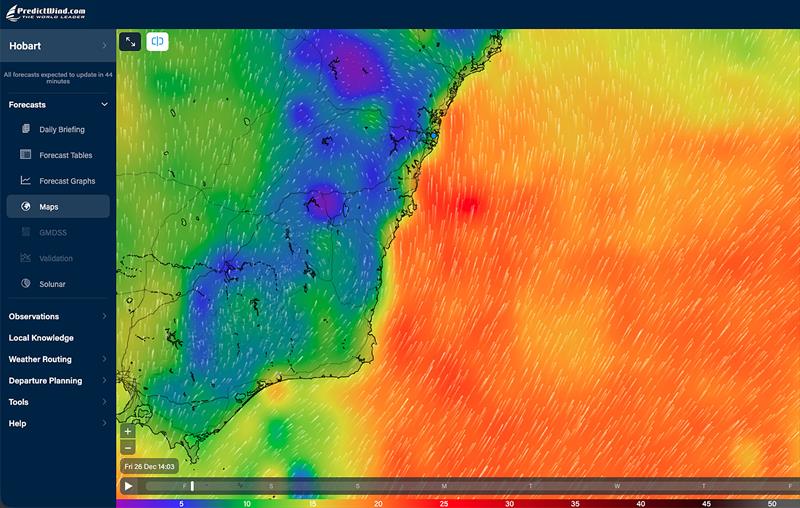Expand the Tools section

pos(58,402)
